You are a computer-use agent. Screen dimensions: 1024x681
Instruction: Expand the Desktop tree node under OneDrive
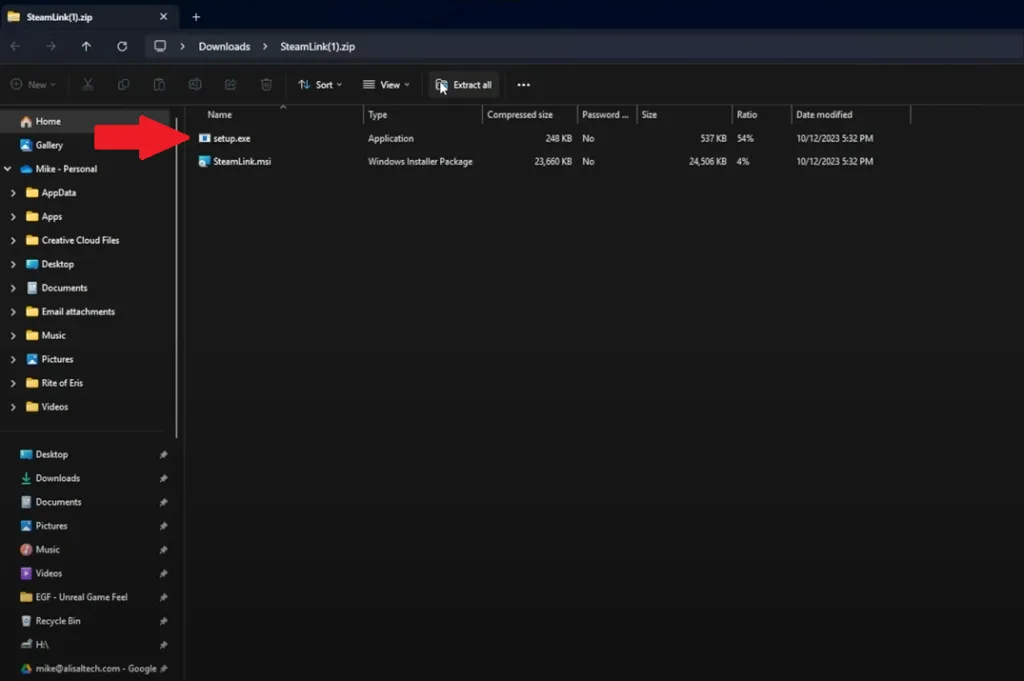coord(13,264)
